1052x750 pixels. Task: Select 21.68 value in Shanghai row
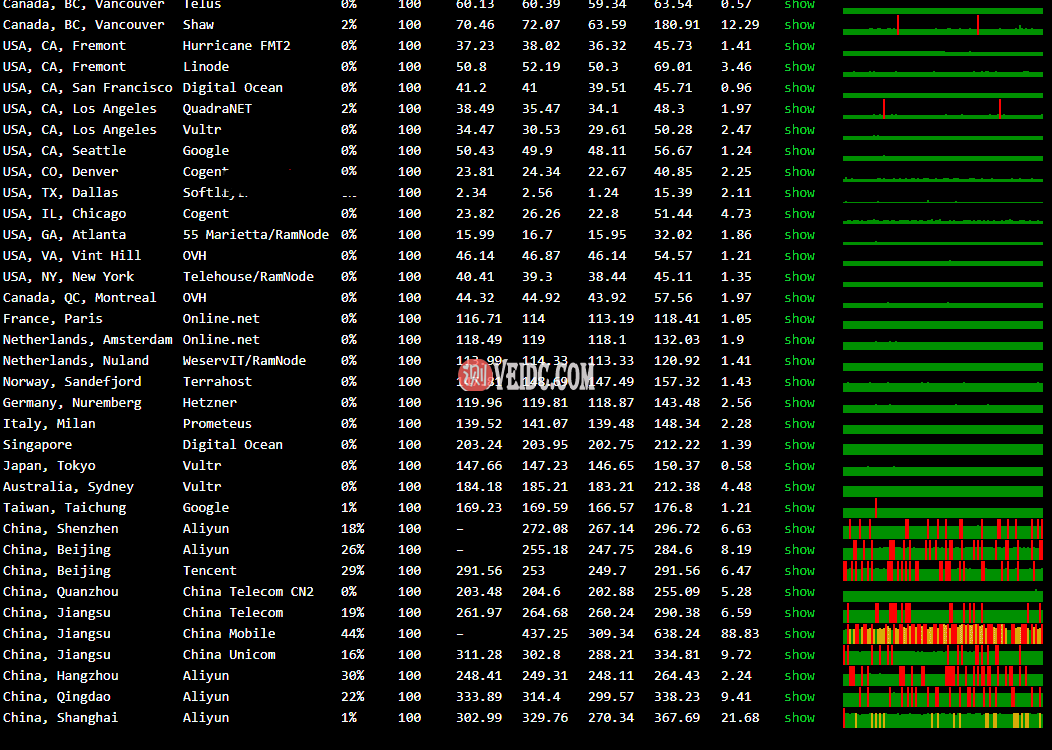(740, 718)
